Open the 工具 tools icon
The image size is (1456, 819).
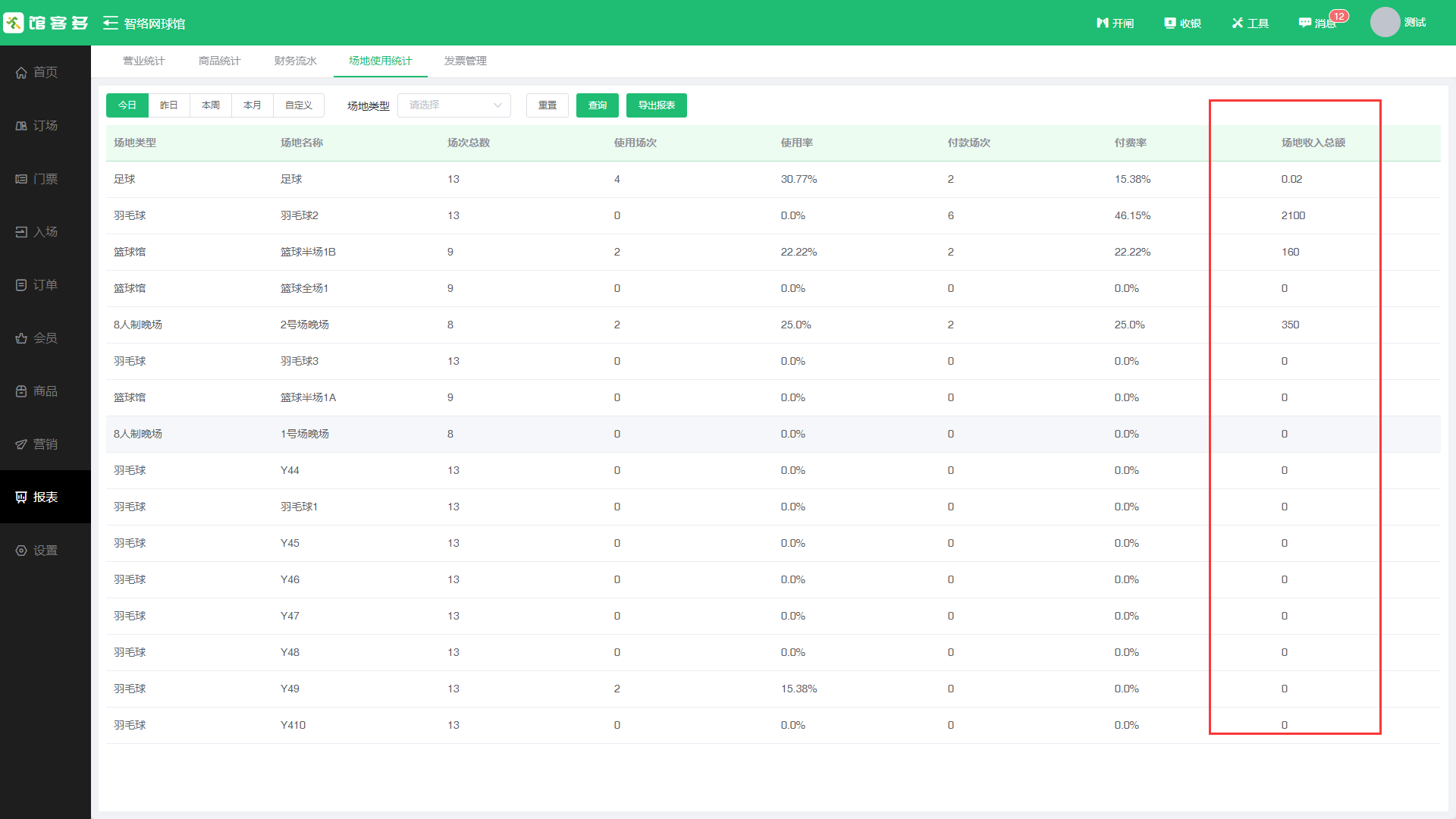[1238, 24]
